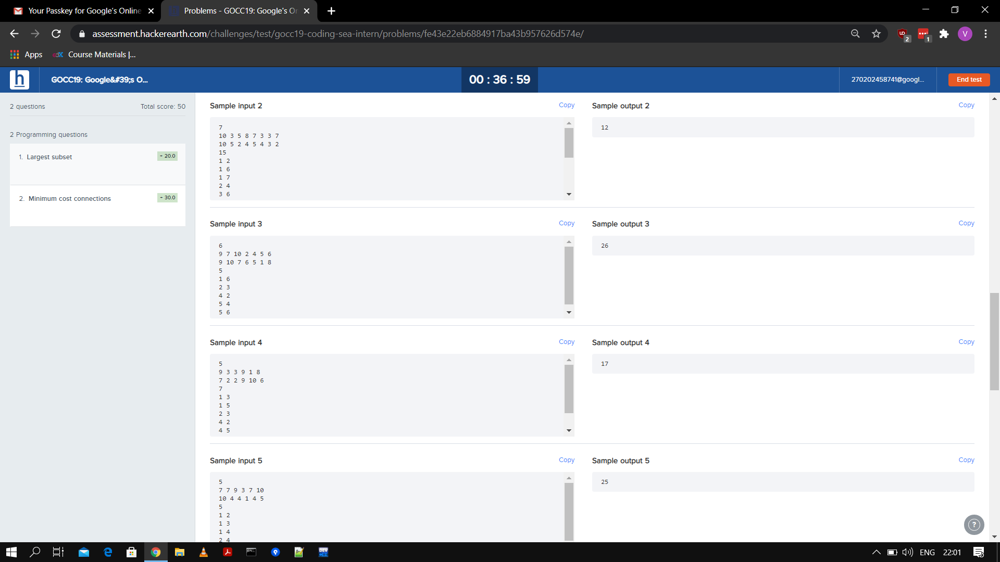This screenshot has height=562, width=1000.
Task: Click the address bar URL
Action: tap(337, 34)
